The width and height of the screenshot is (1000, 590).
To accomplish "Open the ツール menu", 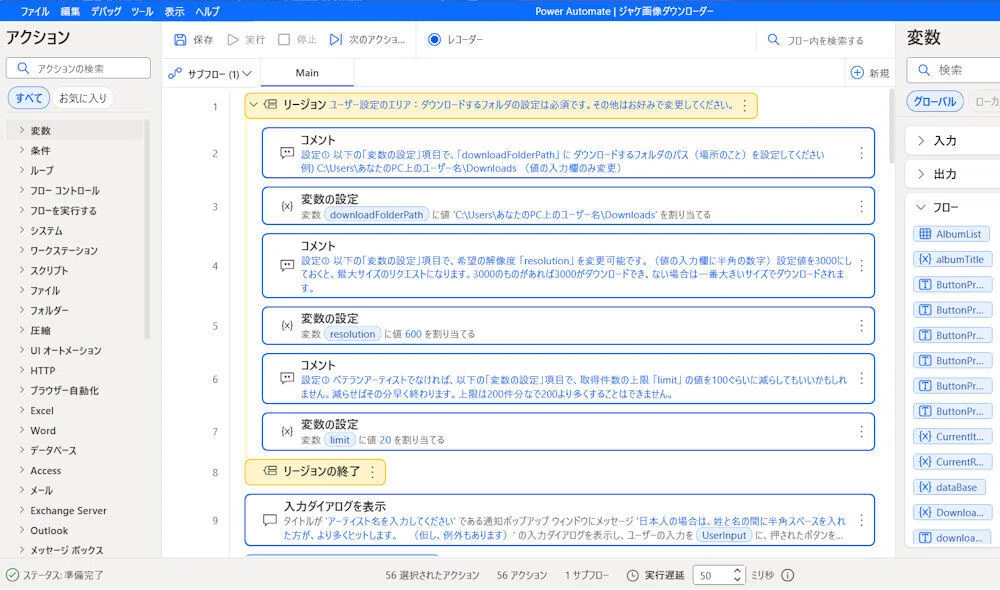I will click(x=142, y=11).
